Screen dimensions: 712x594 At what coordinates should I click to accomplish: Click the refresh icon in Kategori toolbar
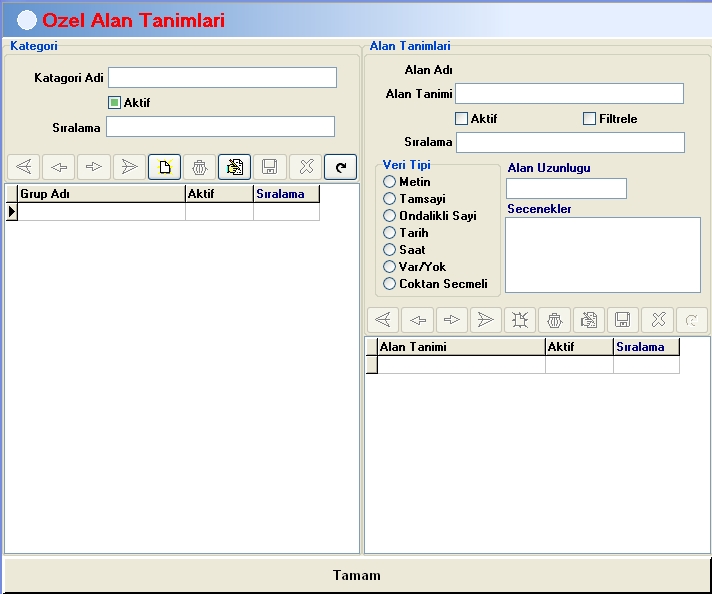[341, 167]
